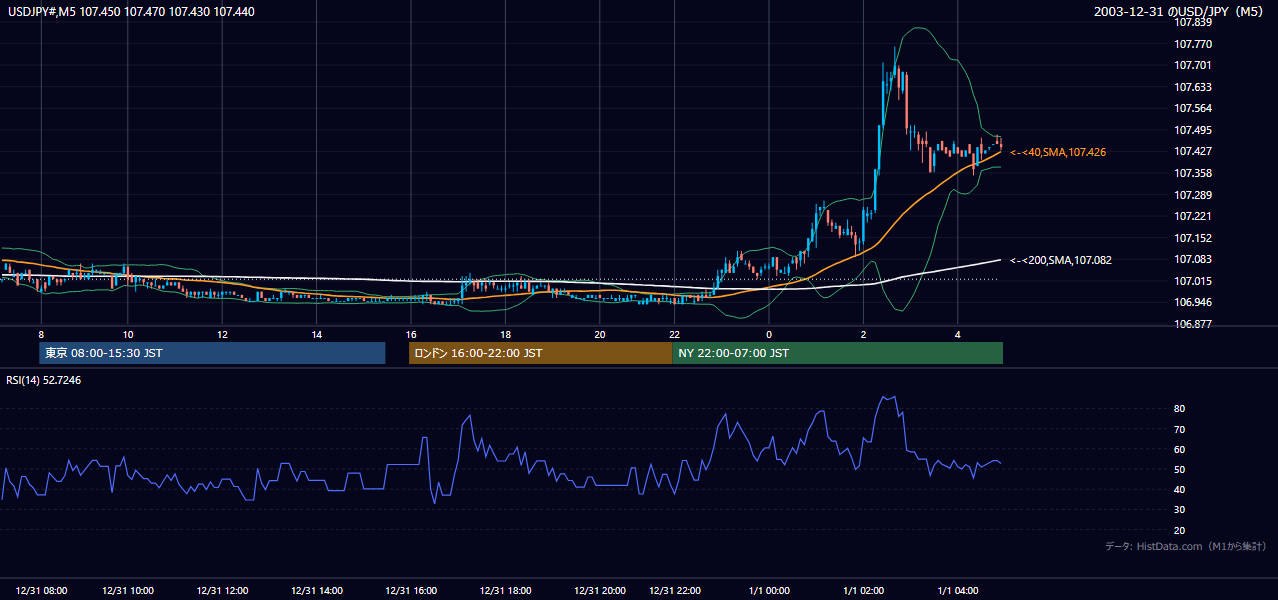Click the <-<200,SMA,107.082 label
Screen dimensions: 1278x600
(1061, 260)
